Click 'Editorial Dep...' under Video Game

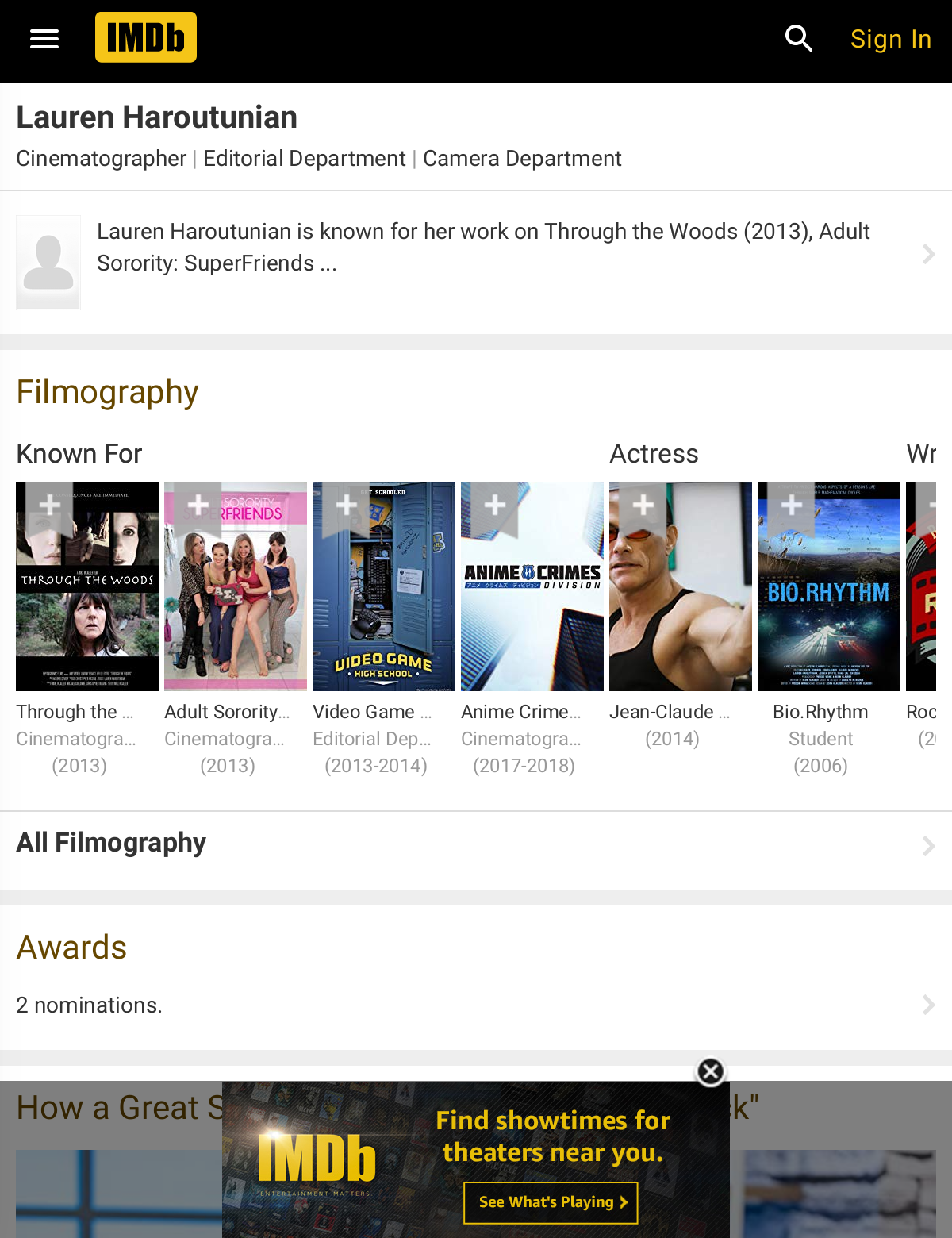372,739
